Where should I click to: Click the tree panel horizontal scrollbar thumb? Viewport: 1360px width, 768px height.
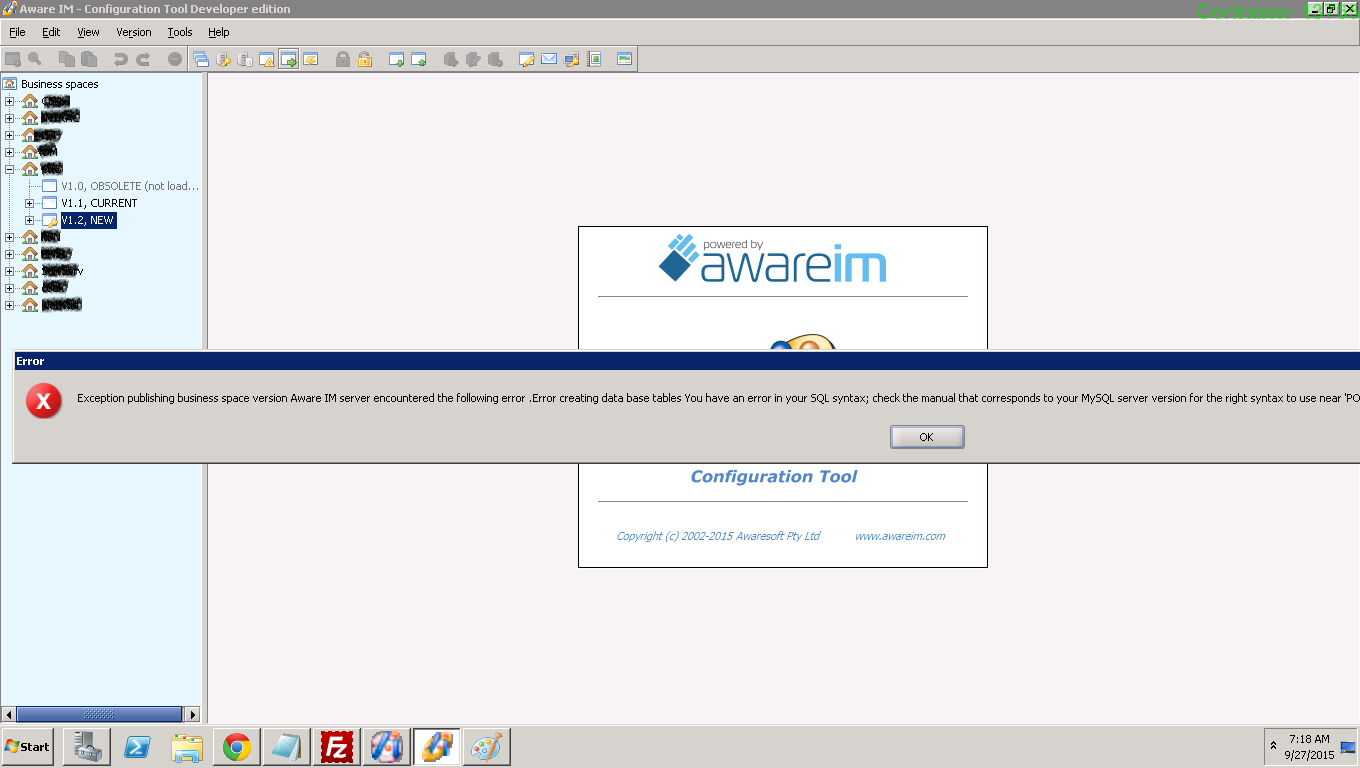coord(100,714)
